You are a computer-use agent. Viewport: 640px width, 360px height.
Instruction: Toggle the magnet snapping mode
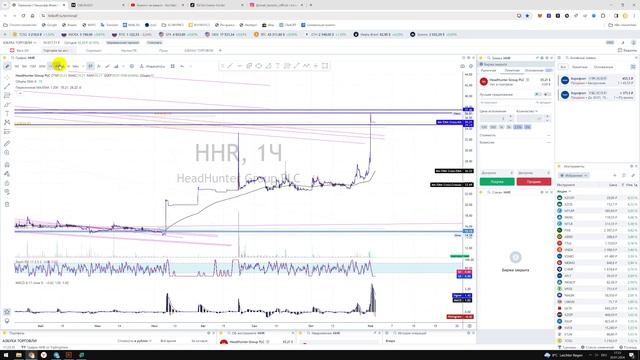click(7, 164)
